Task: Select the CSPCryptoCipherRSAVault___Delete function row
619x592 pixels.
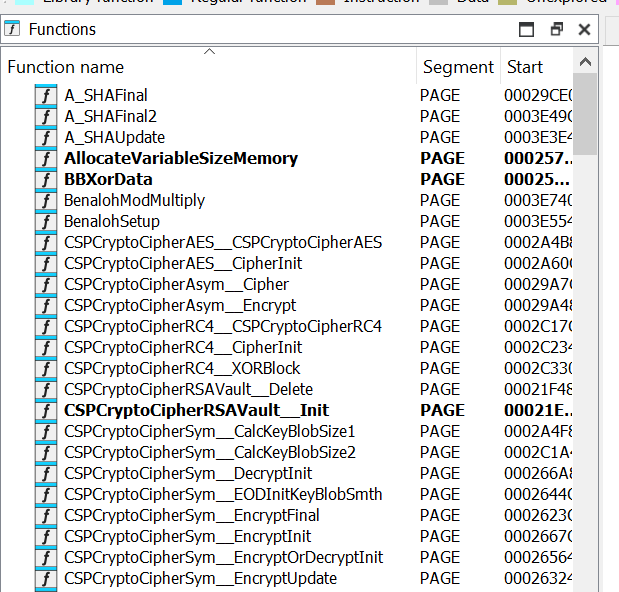Action: pyautogui.click(x=188, y=390)
